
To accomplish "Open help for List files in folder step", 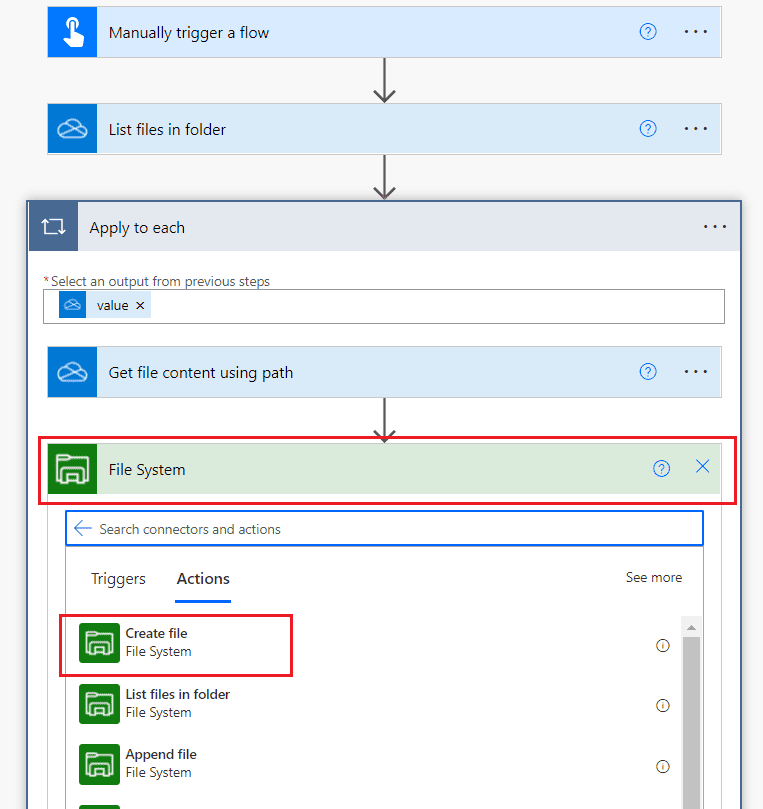I will click(x=648, y=128).
